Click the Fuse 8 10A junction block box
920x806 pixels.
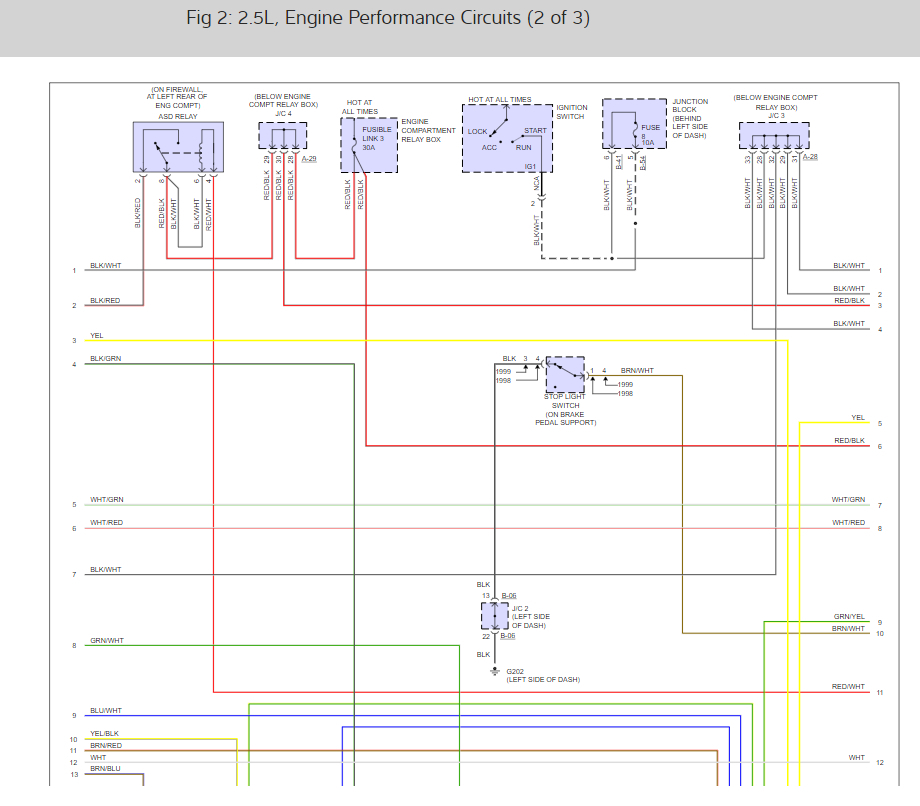[634, 124]
